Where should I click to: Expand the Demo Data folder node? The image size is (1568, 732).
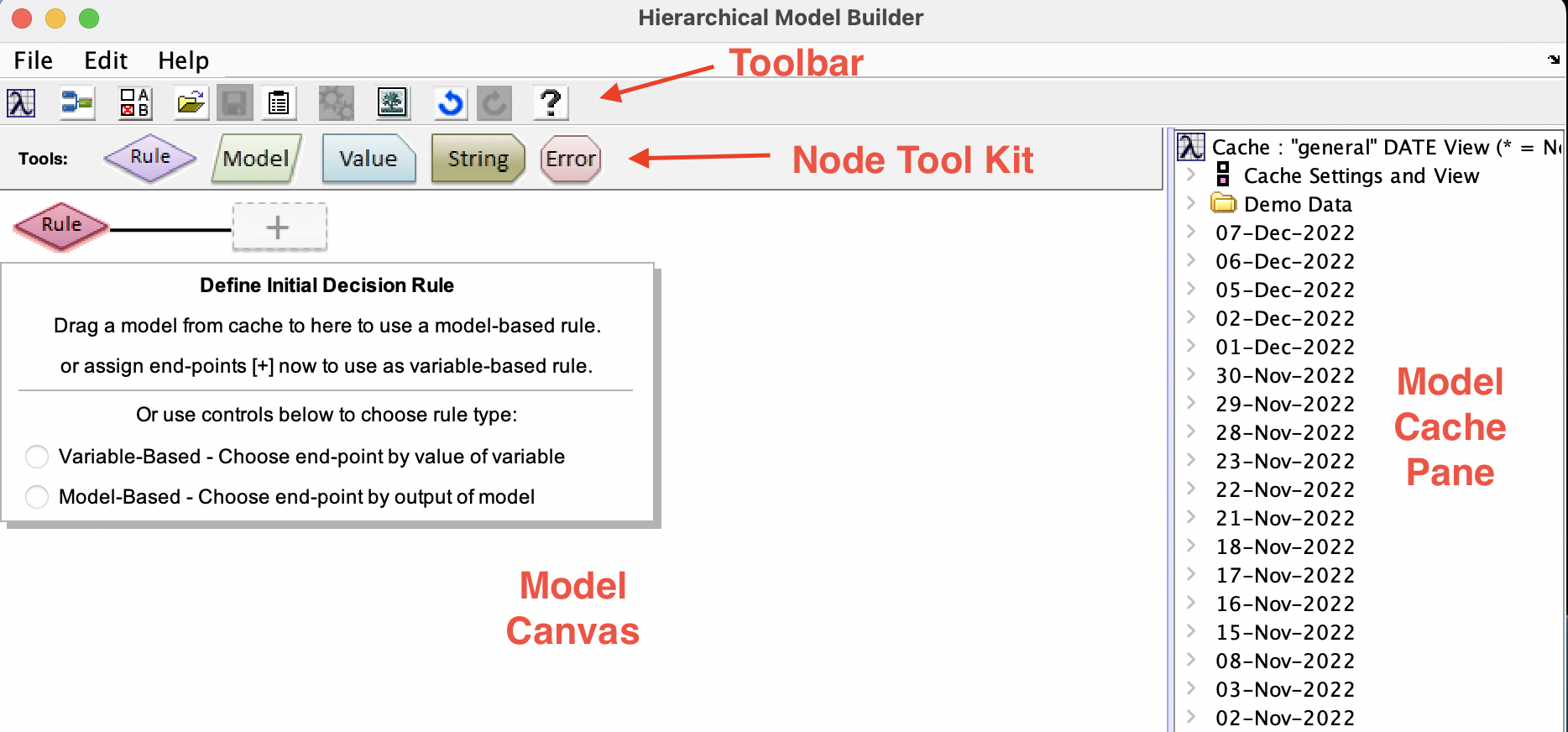tap(1190, 203)
